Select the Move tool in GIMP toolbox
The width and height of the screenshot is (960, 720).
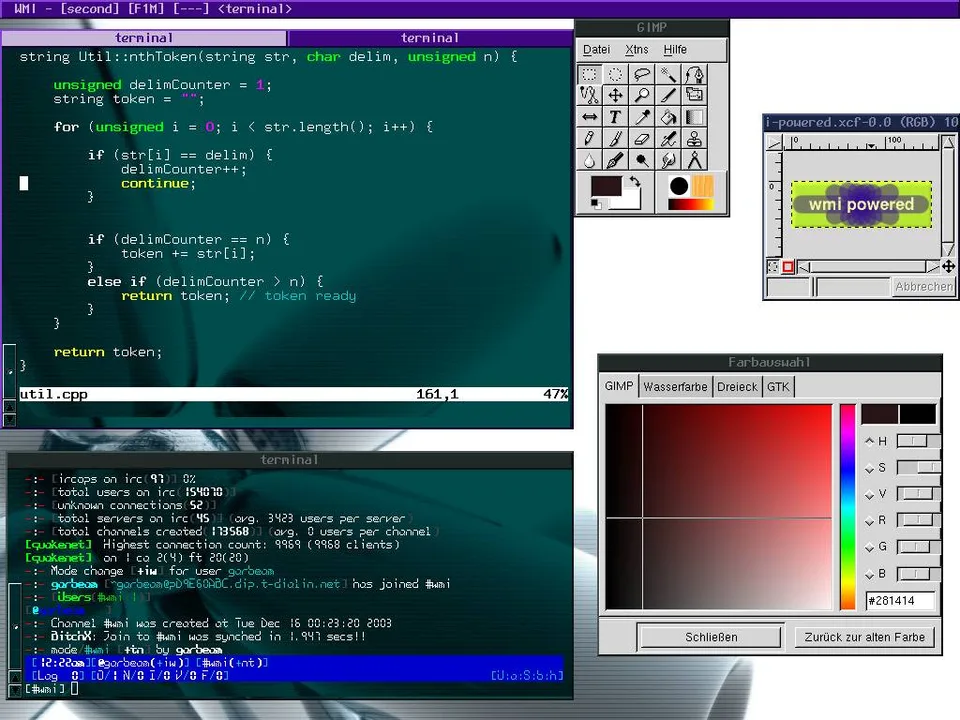pyautogui.click(x=615, y=96)
